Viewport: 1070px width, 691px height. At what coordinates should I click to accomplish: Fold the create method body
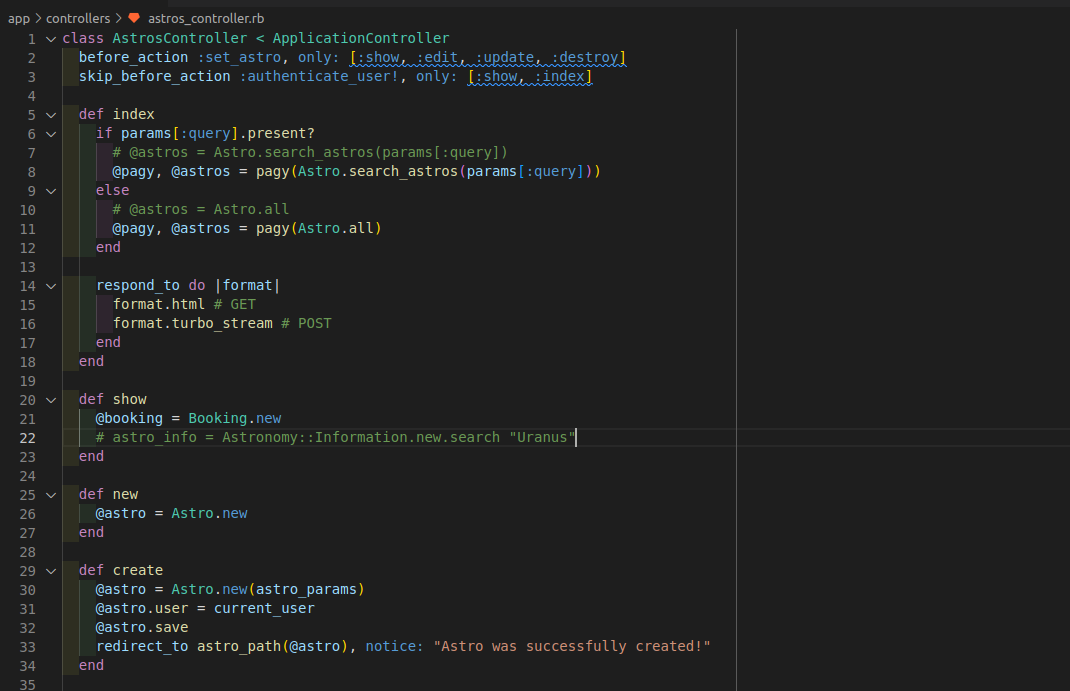point(50,570)
